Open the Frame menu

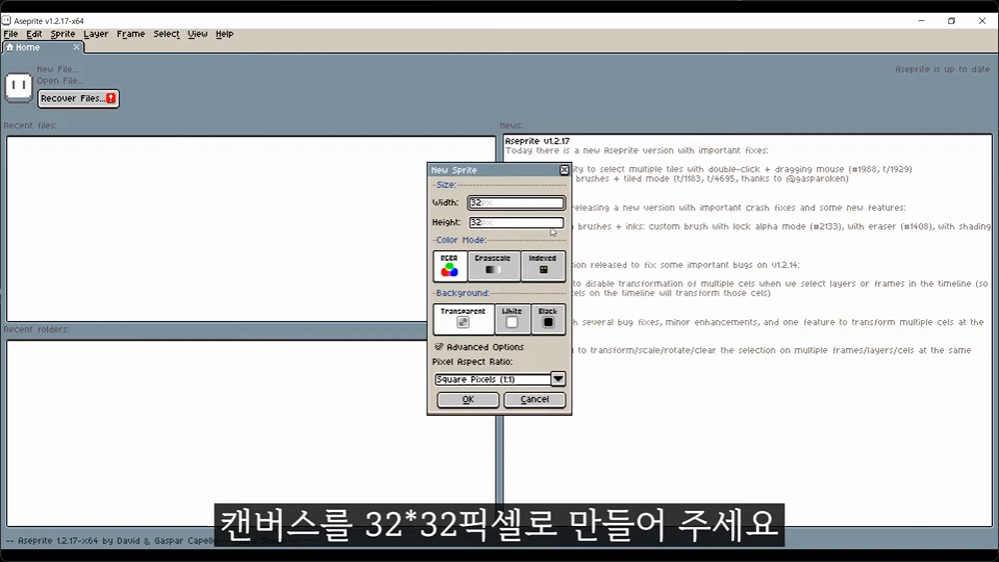click(x=131, y=34)
